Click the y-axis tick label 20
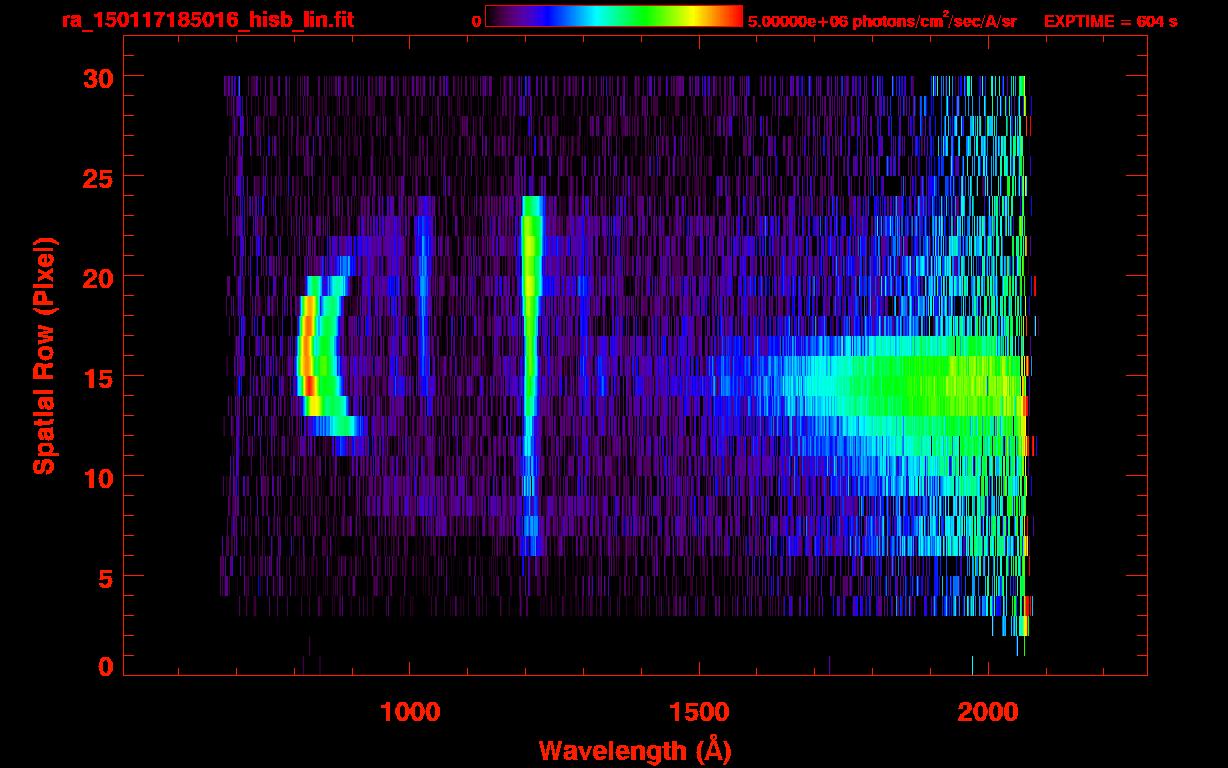Screen dimensions: 1228x768 (97, 277)
